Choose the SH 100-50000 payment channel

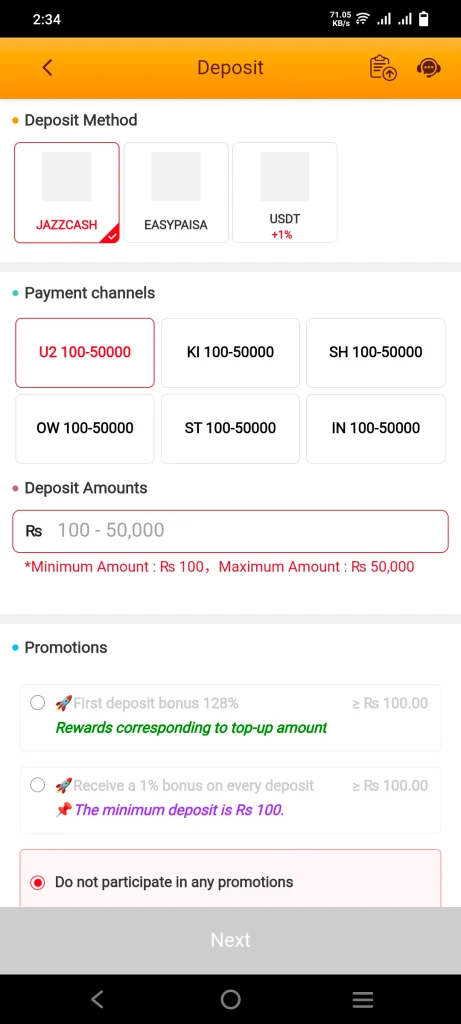pyautogui.click(x=376, y=353)
